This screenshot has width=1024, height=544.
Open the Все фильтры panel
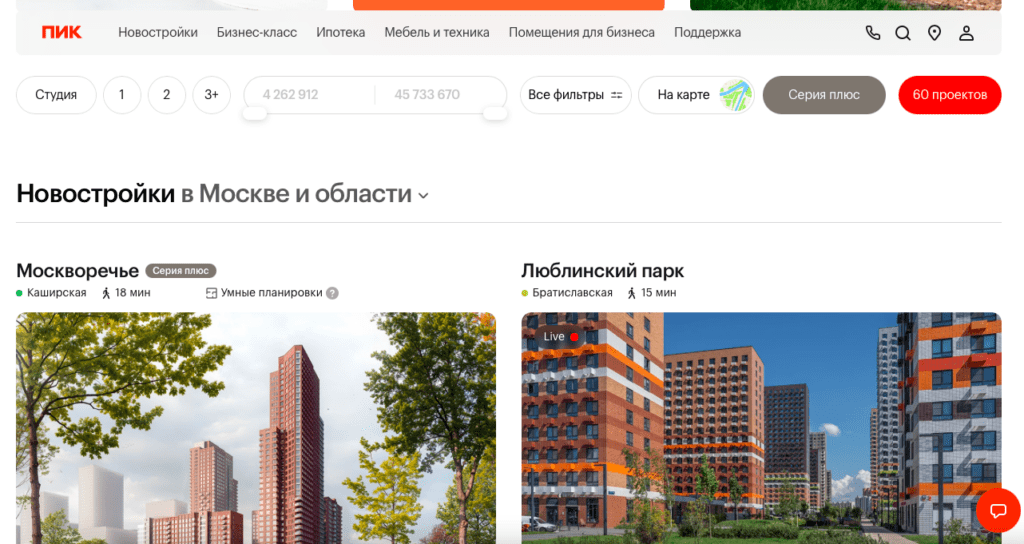coord(575,95)
